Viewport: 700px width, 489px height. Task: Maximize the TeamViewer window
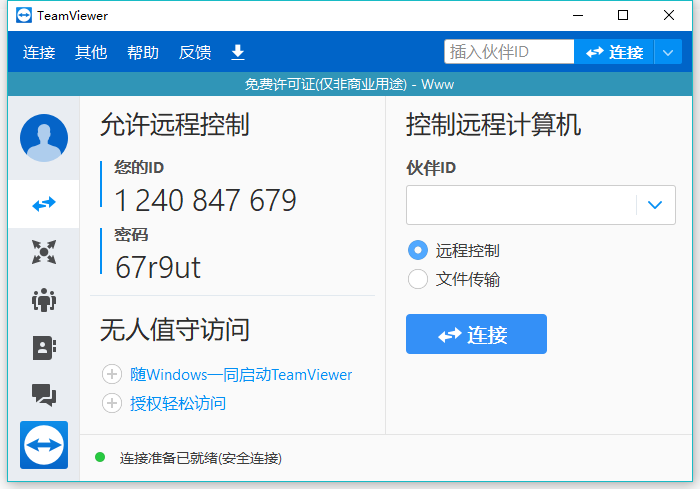tap(623, 15)
